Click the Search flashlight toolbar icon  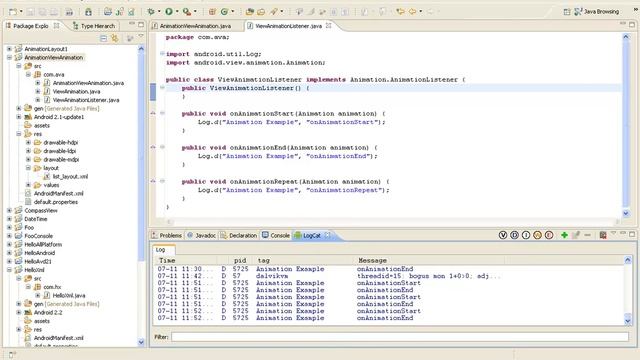point(274,12)
